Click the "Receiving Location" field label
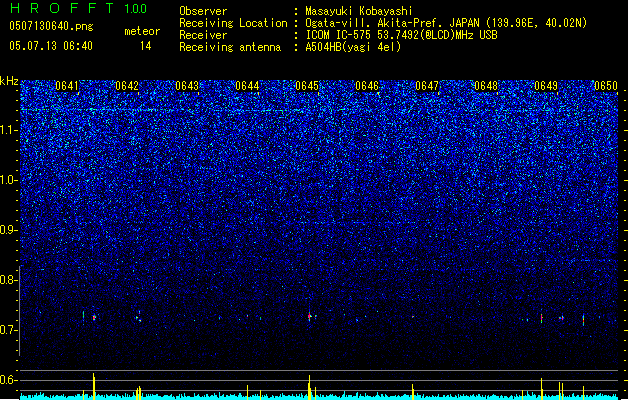 233,23
